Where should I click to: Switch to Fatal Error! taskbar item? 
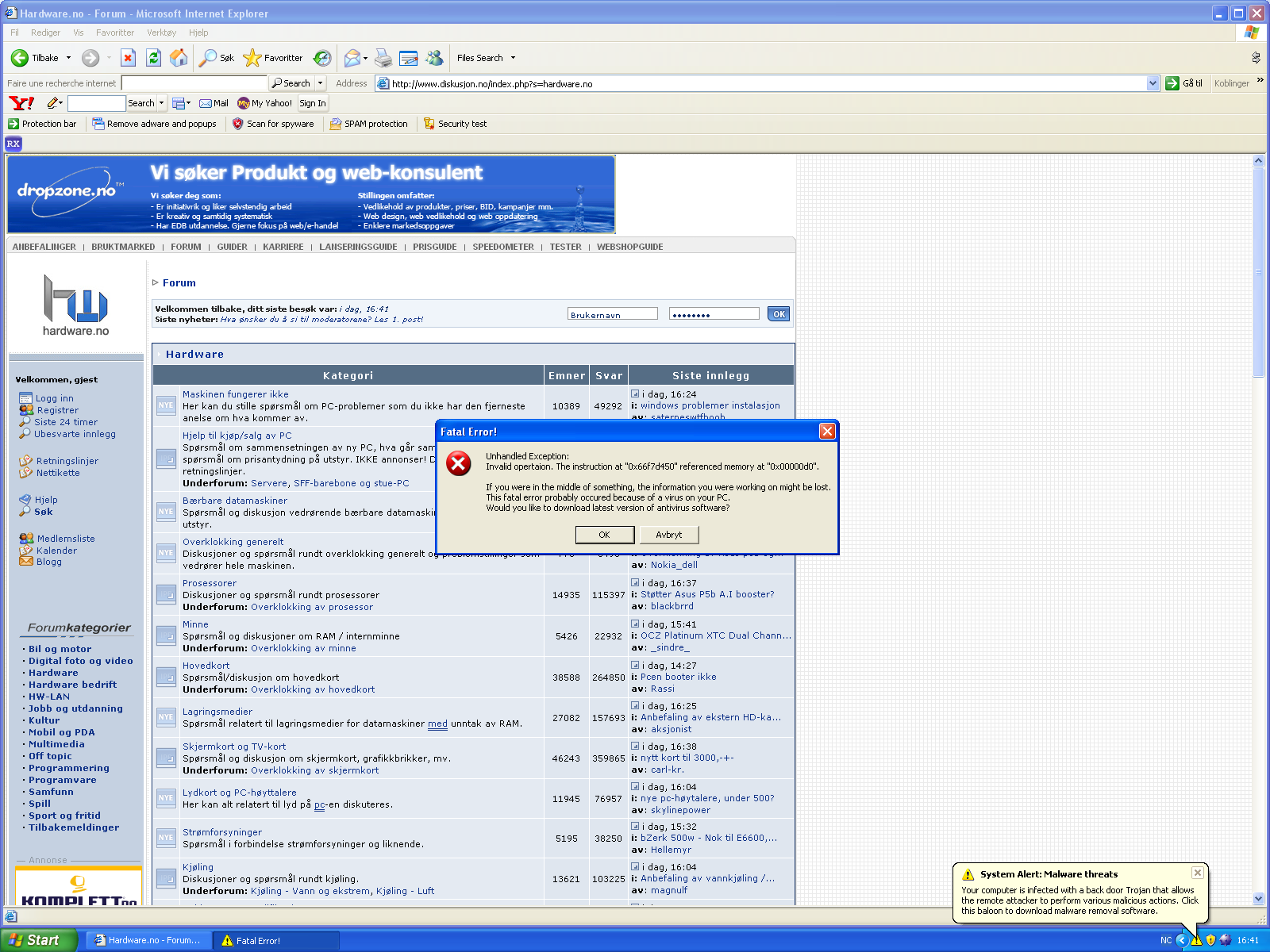pos(277,940)
